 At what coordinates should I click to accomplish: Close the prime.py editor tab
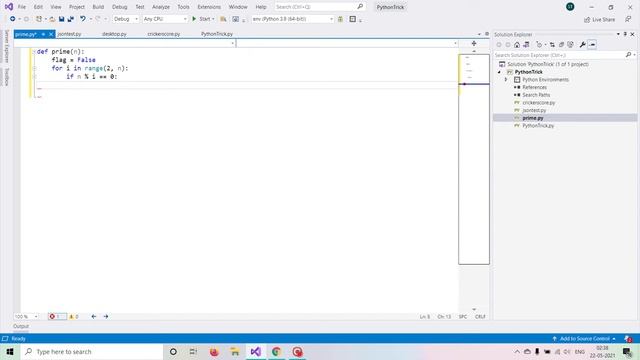point(51,34)
